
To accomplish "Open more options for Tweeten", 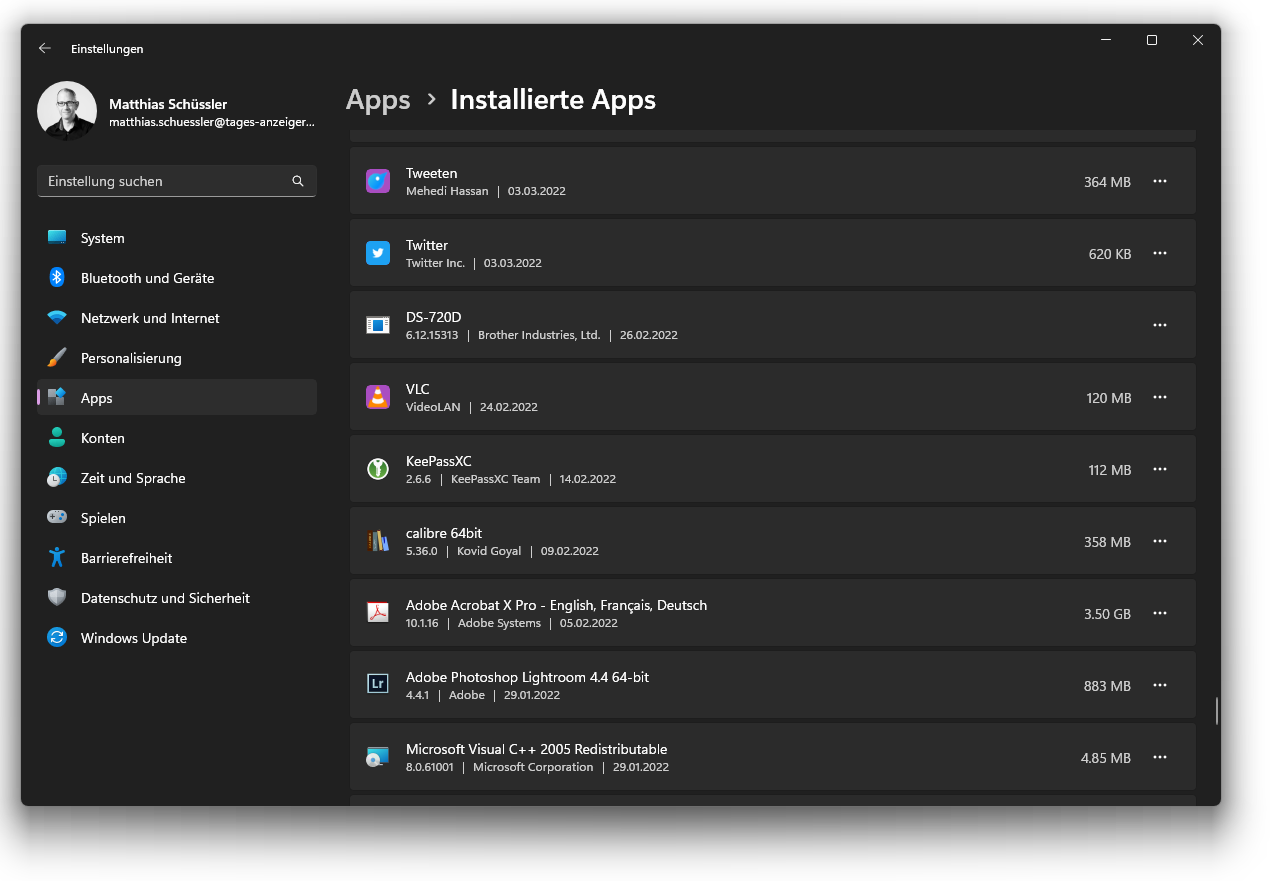I will click(1160, 181).
